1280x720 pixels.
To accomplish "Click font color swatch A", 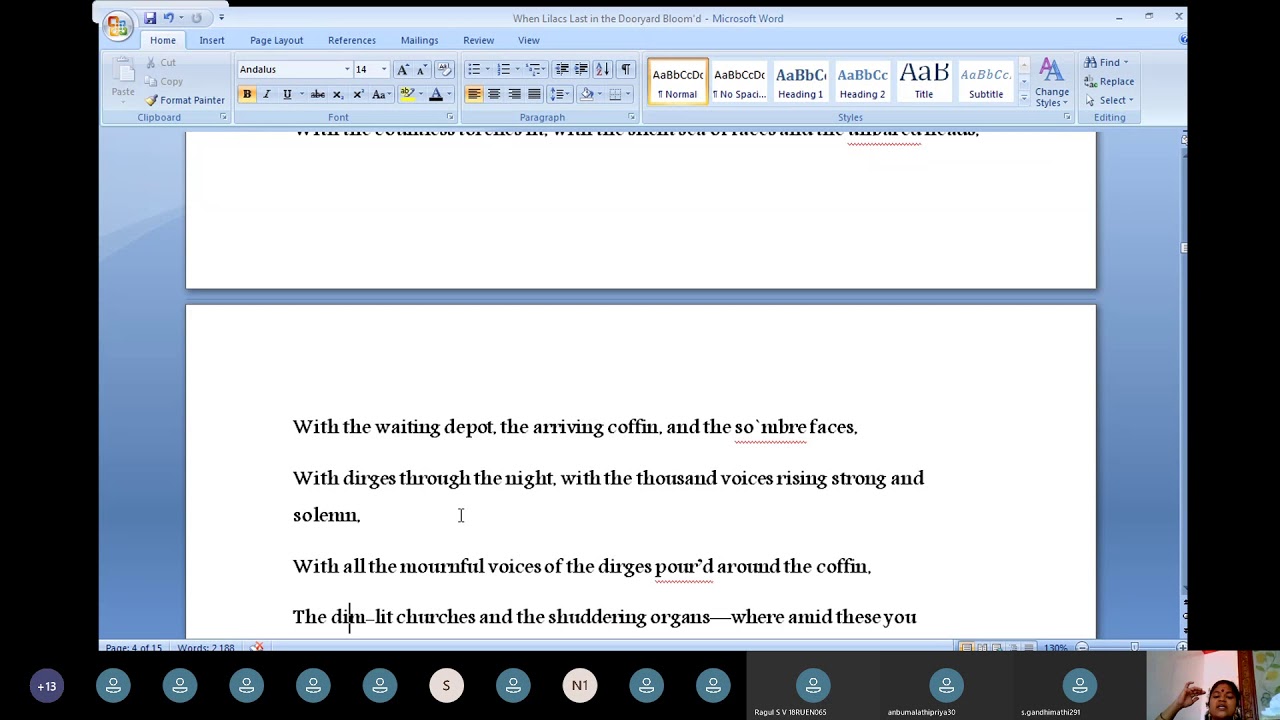I will (435, 94).
